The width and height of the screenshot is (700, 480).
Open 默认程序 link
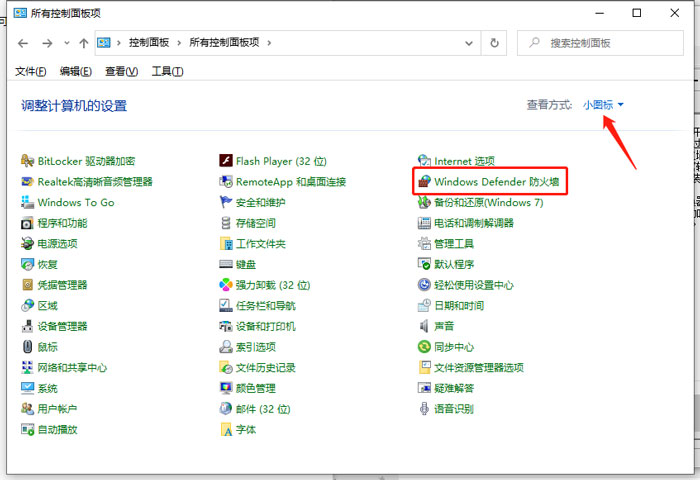click(x=454, y=264)
